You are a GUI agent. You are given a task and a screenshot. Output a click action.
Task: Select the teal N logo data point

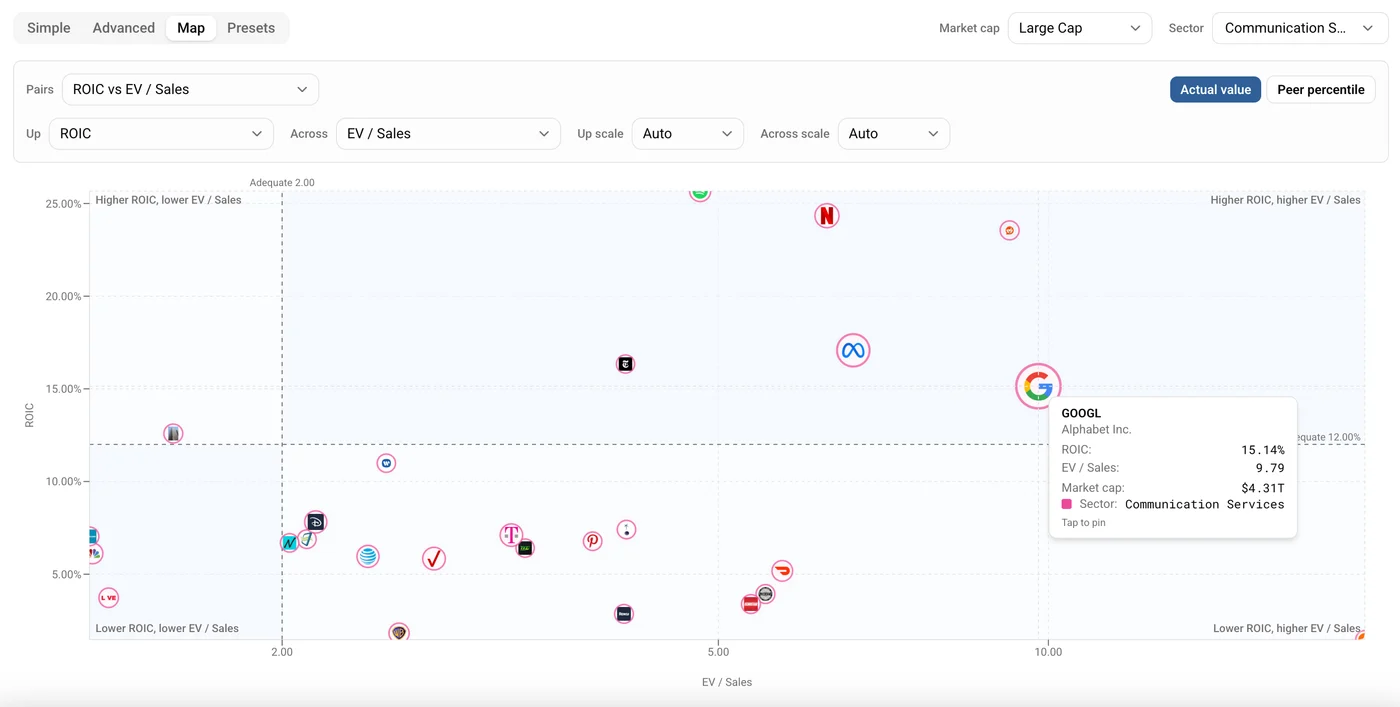point(289,543)
